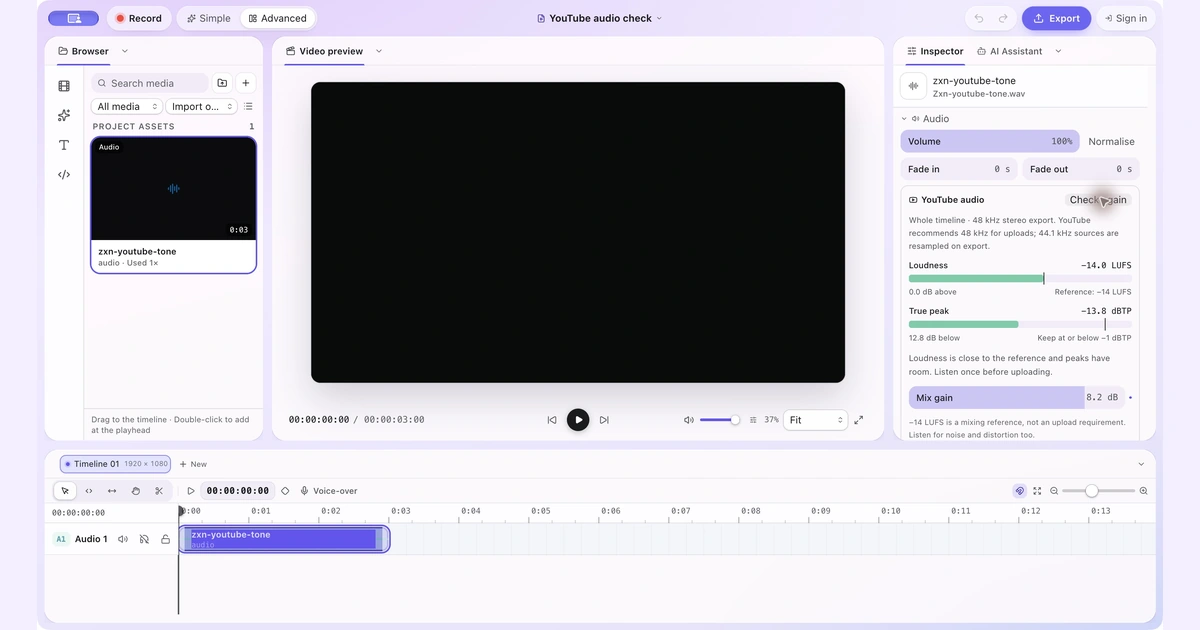The height and width of the screenshot is (630, 1200).
Task: Select the hand pan tool
Action: [x=136, y=491]
